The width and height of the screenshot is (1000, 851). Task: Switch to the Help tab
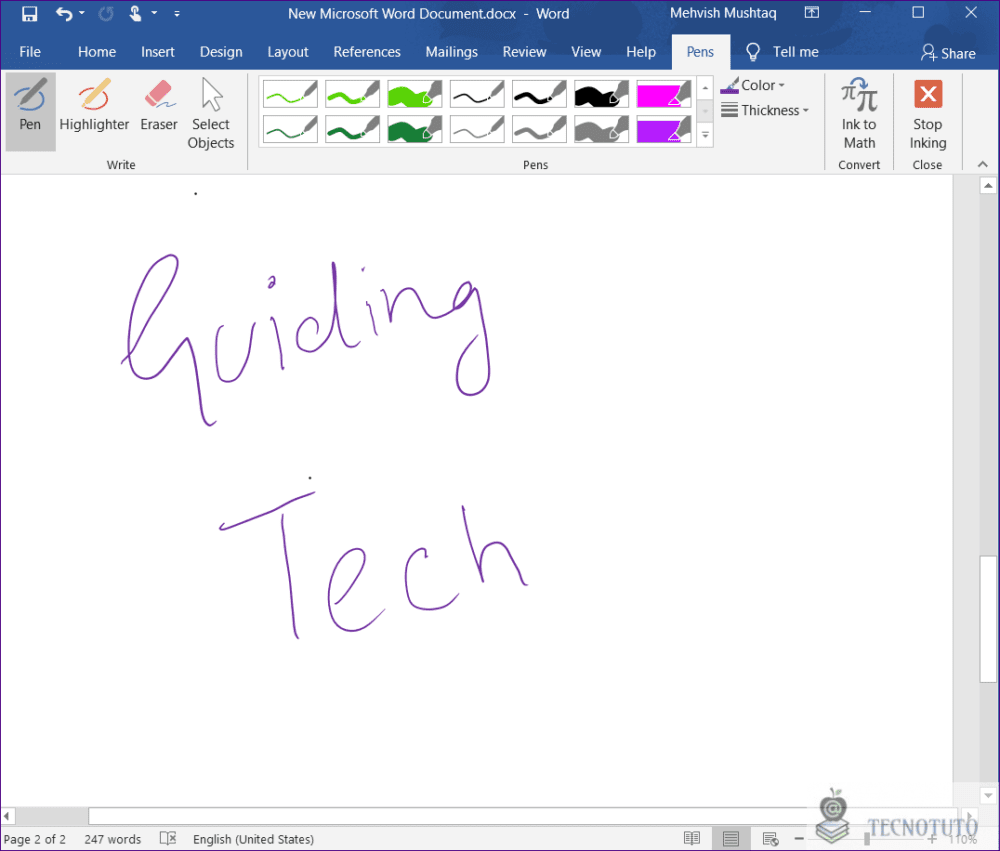pos(641,52)
